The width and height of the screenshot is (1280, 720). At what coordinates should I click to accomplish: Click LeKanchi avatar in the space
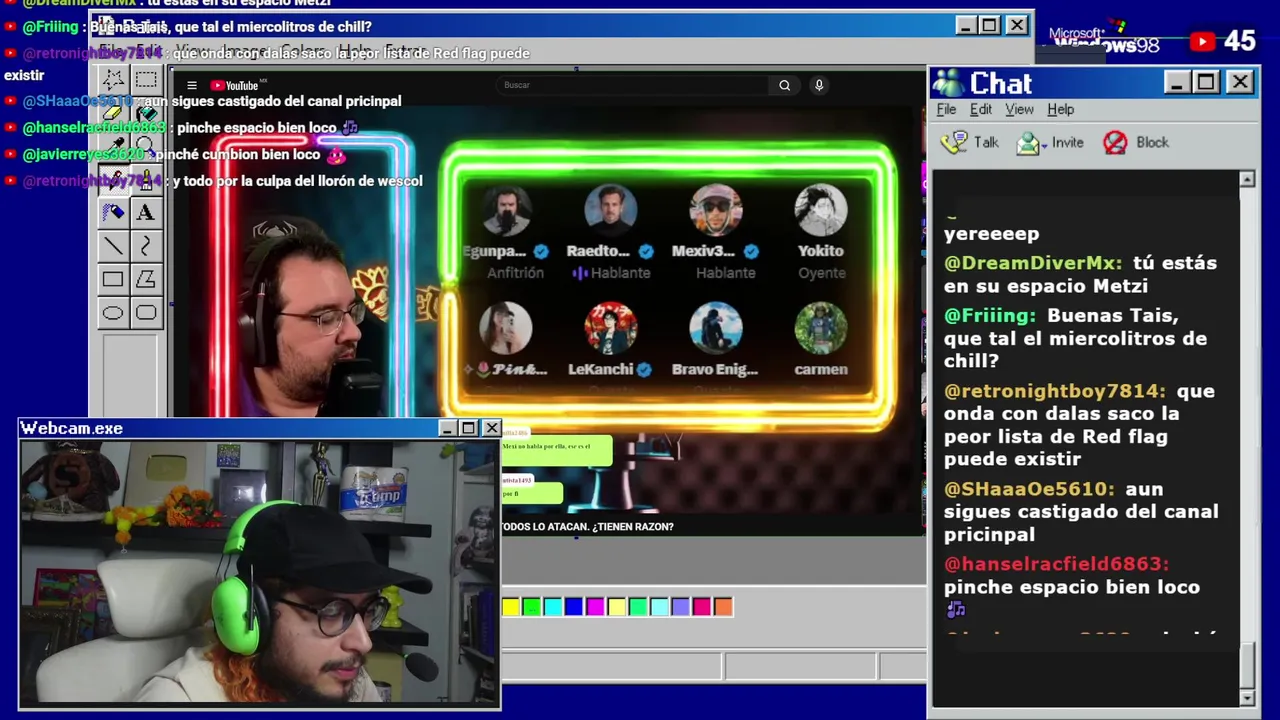(611, 328)
